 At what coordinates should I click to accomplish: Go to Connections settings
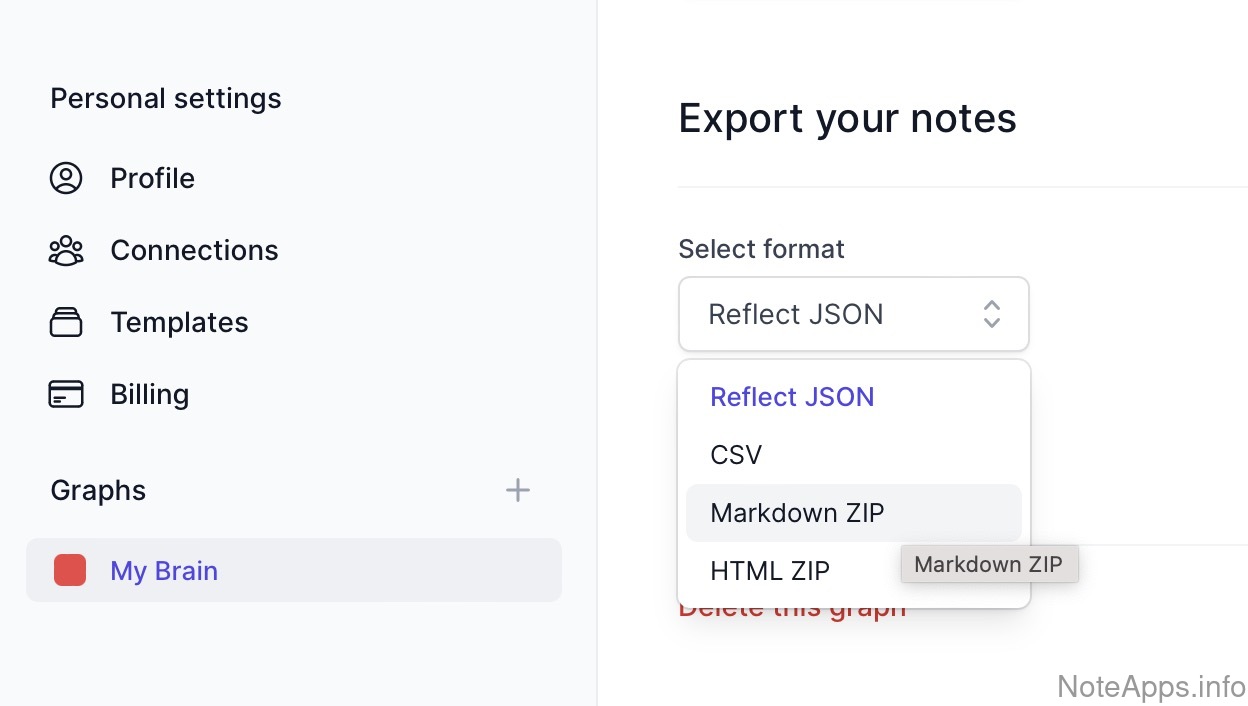click(x=194, y=250)
